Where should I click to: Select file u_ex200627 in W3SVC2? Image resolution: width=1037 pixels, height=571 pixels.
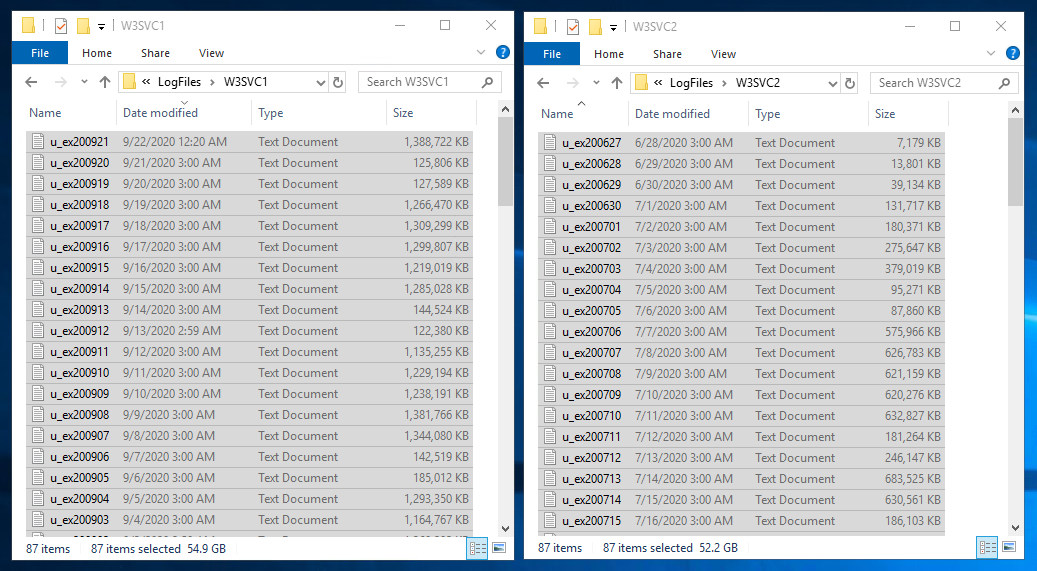click(x=741, y=142)
